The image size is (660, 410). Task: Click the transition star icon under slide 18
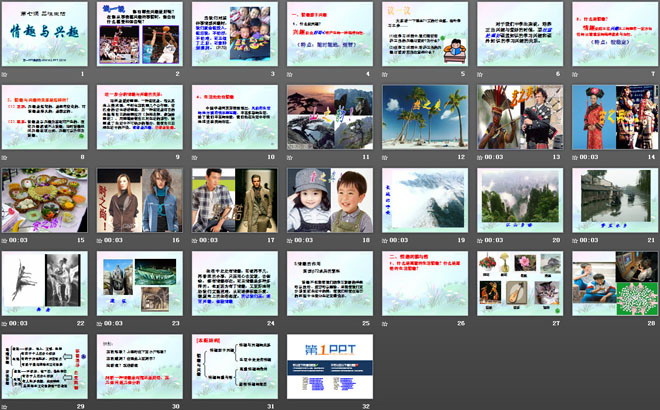pyautogui.click(x=290, y=240)
